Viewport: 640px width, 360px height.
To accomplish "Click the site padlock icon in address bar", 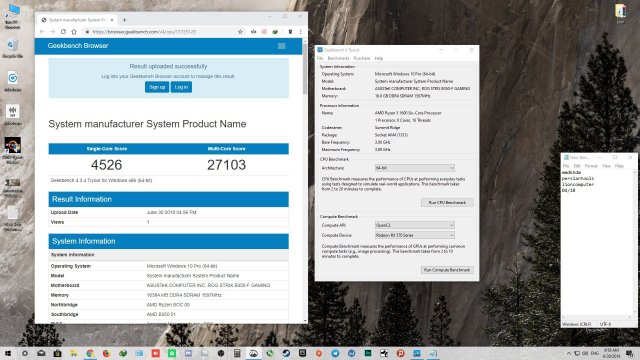I will coord(87,31).
